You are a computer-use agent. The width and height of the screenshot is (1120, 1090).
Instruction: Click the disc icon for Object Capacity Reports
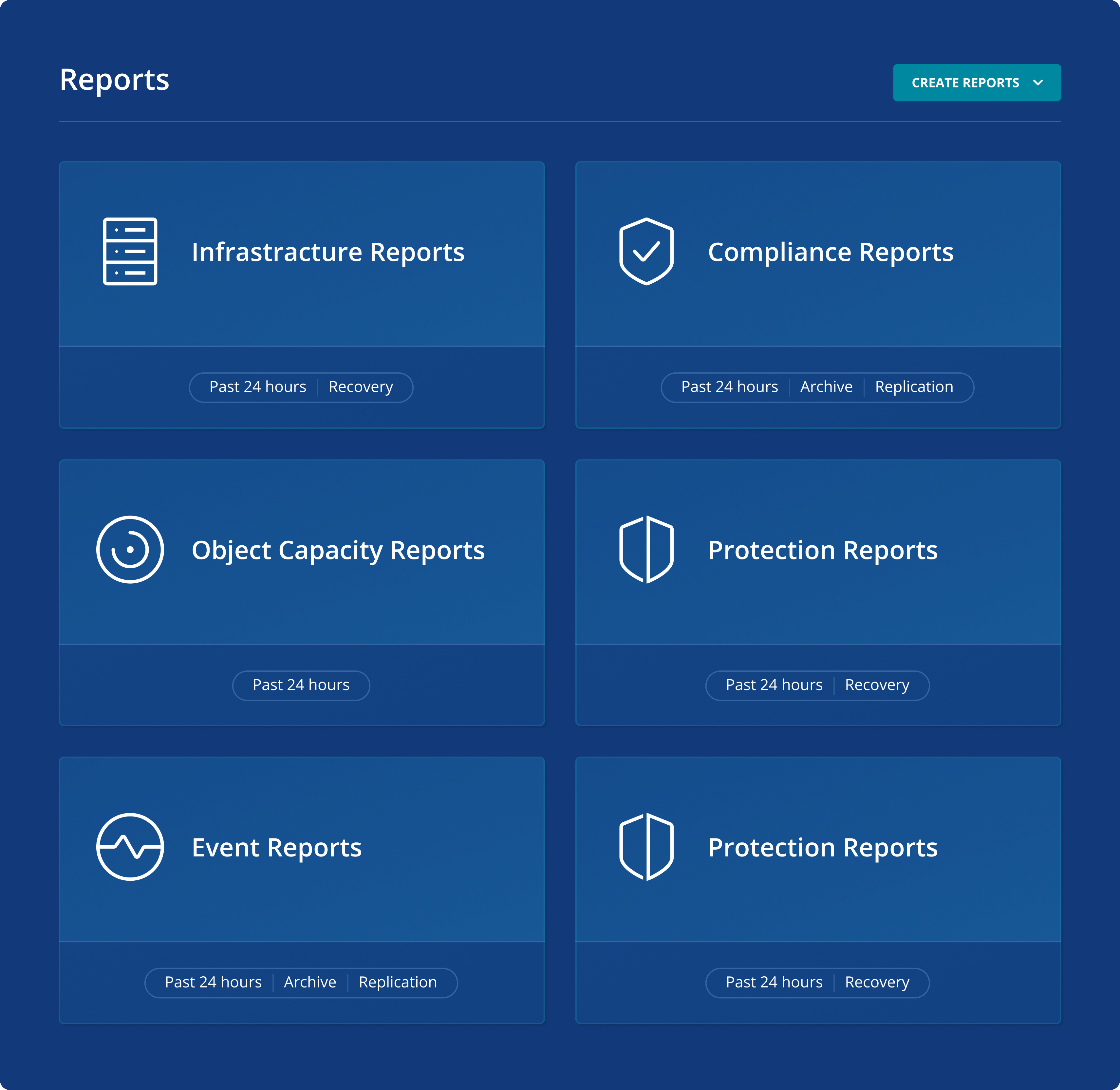click(x=130, y=550)
